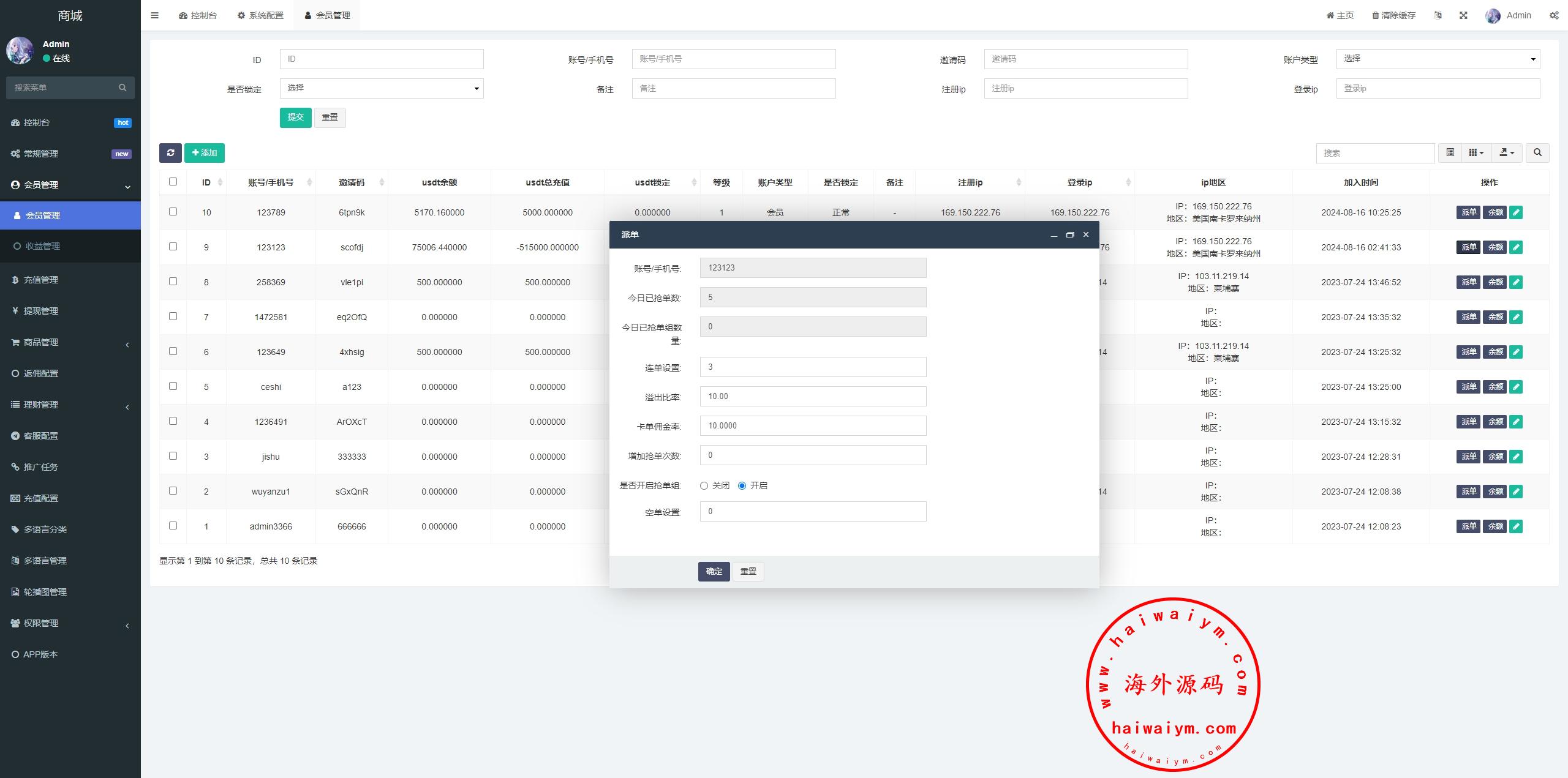Check the checkbox for row ID 8

(x=173, y=282)
